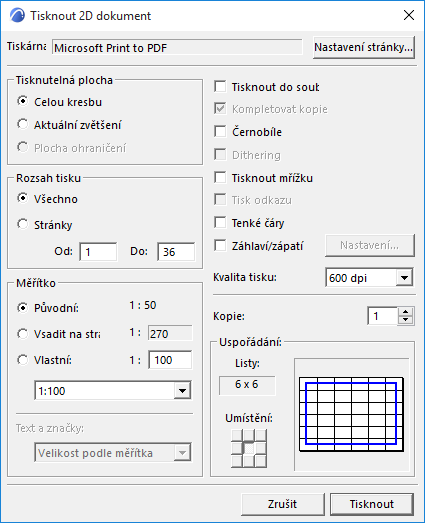Click the '6 x 6' Listy value
Viewport: 425px width, 523px height.
click(x=247, y=385)
